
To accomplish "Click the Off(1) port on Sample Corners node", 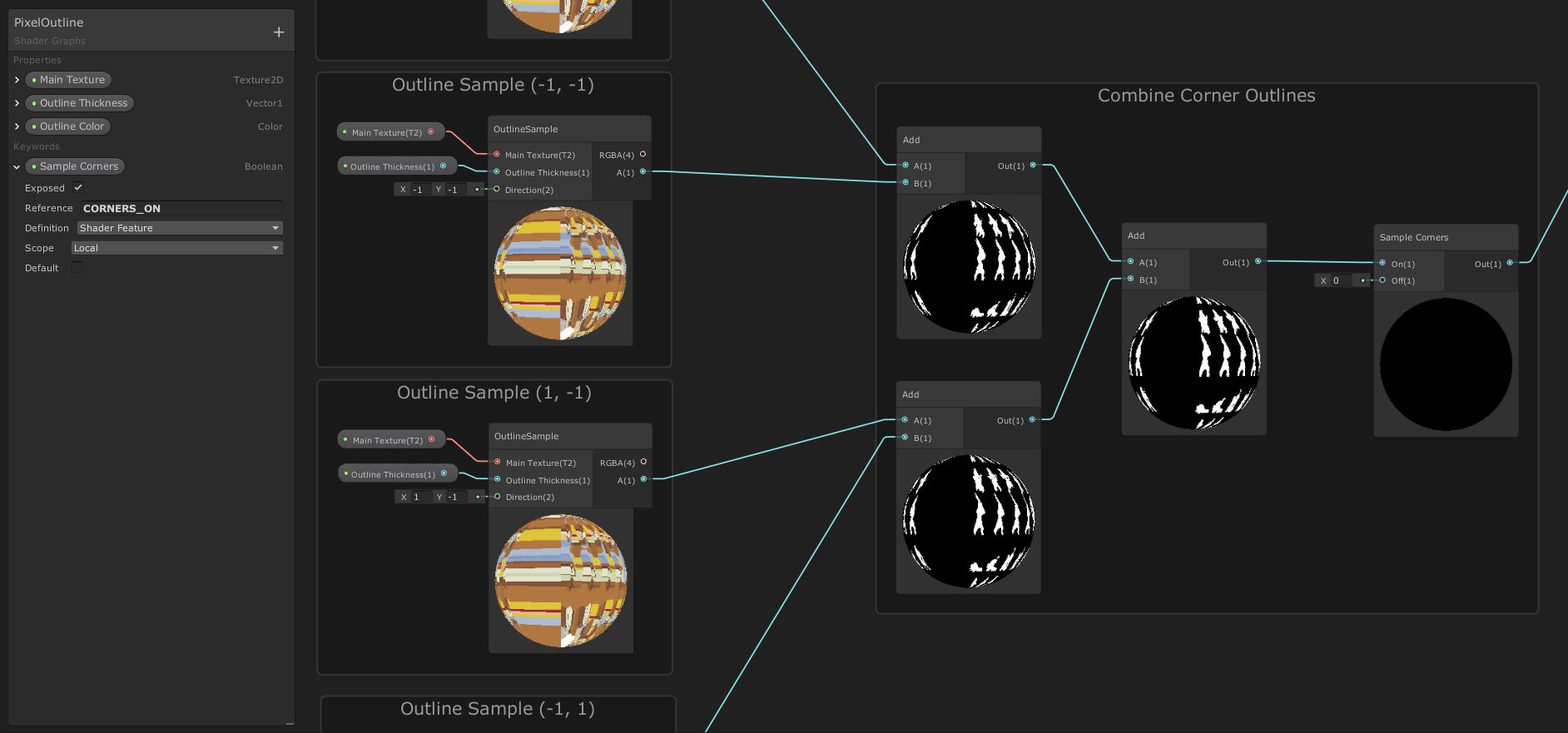I will click(1382, 280).
